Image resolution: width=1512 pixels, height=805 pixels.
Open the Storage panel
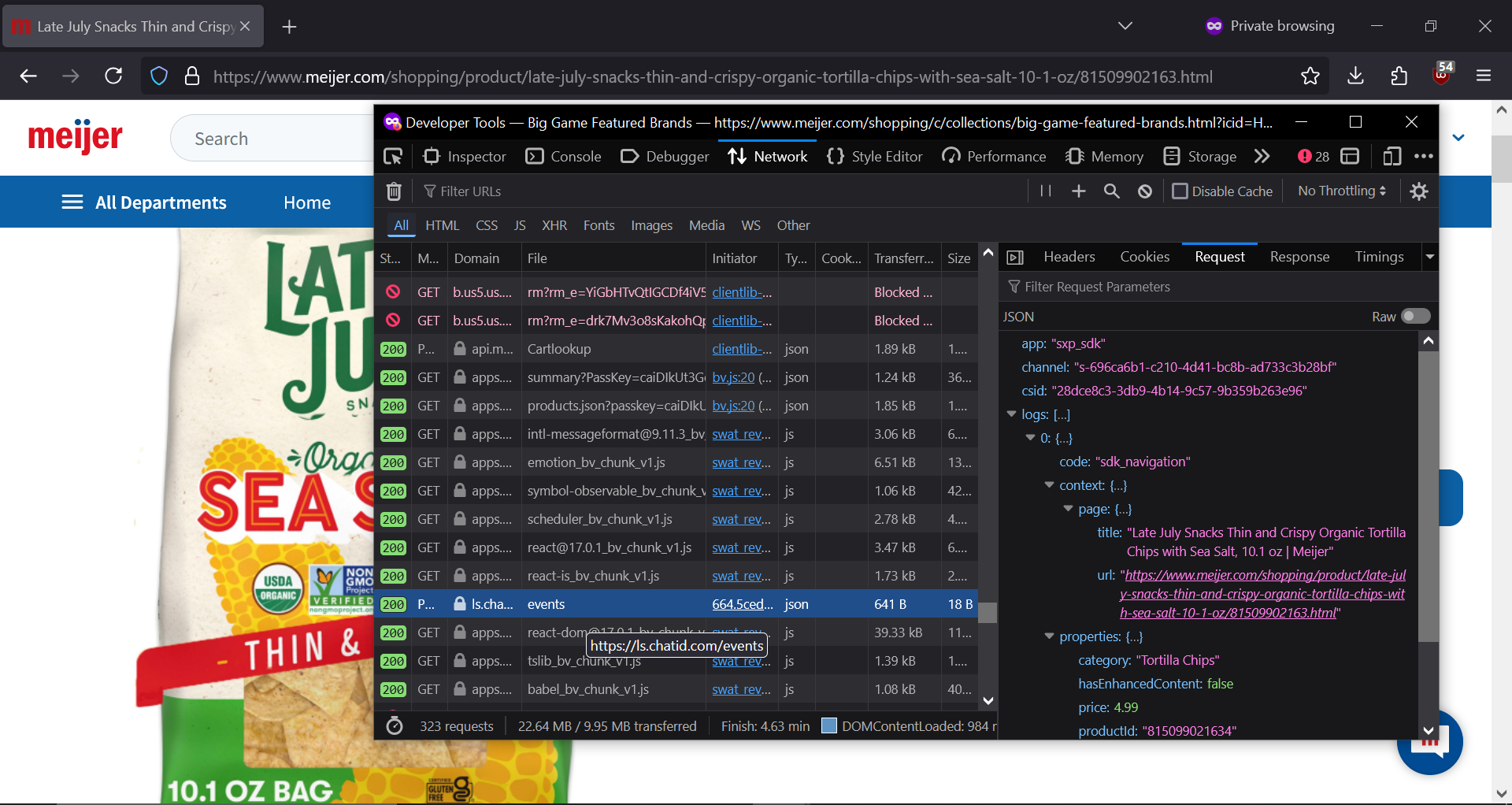tap(1200, 157)
